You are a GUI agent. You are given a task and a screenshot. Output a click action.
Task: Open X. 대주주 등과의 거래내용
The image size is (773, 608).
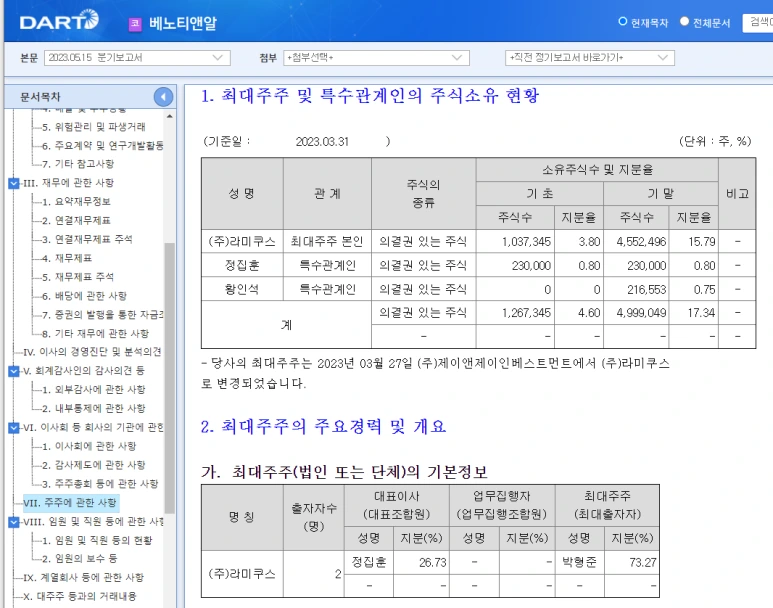[x=79, y=596]
